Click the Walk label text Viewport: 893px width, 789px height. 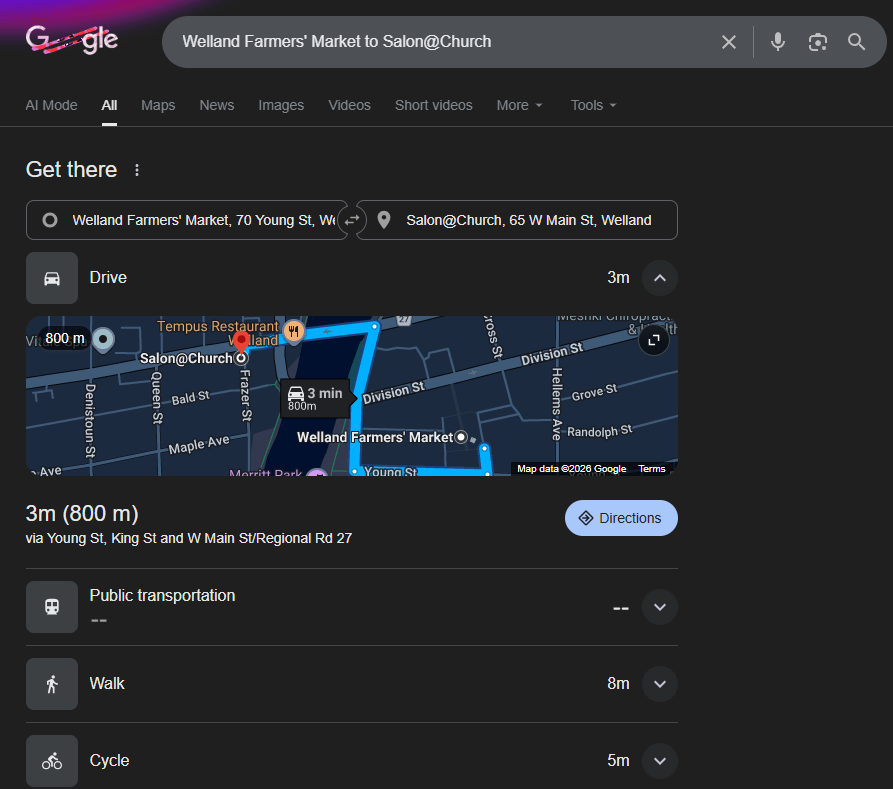pyautogui.click(x=106, y=684)
